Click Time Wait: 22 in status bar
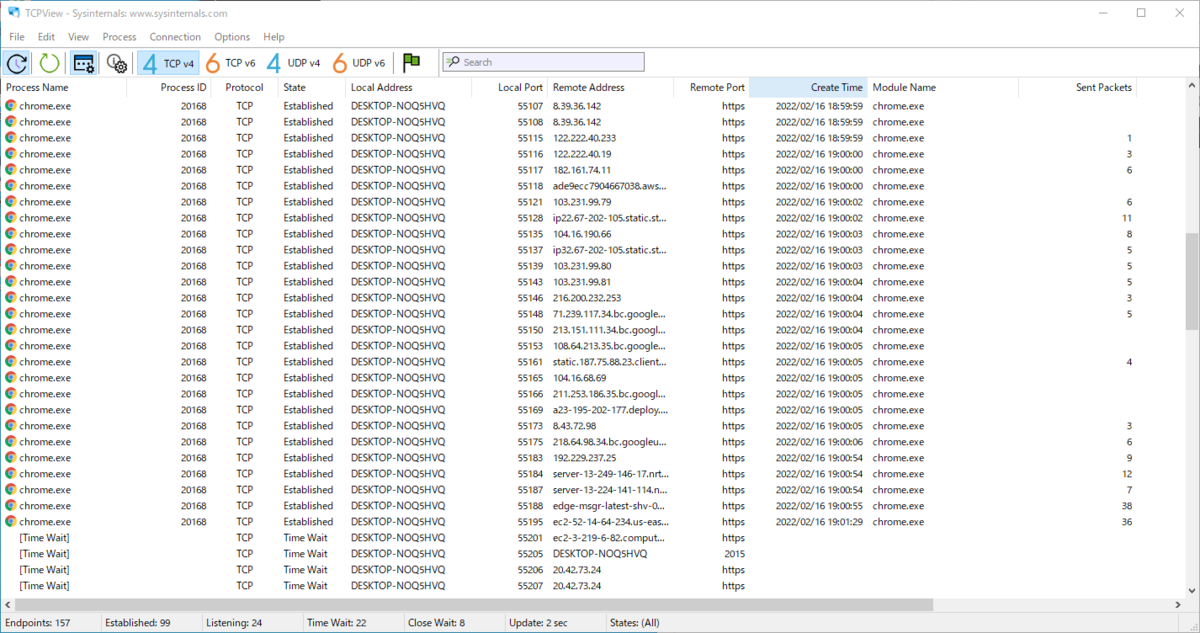The image size is (1200, 633). pos(338,623)
